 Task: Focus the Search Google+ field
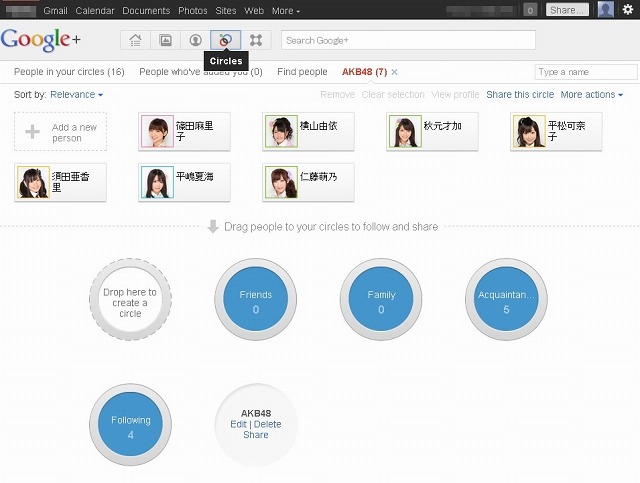[x=408, y=40]
